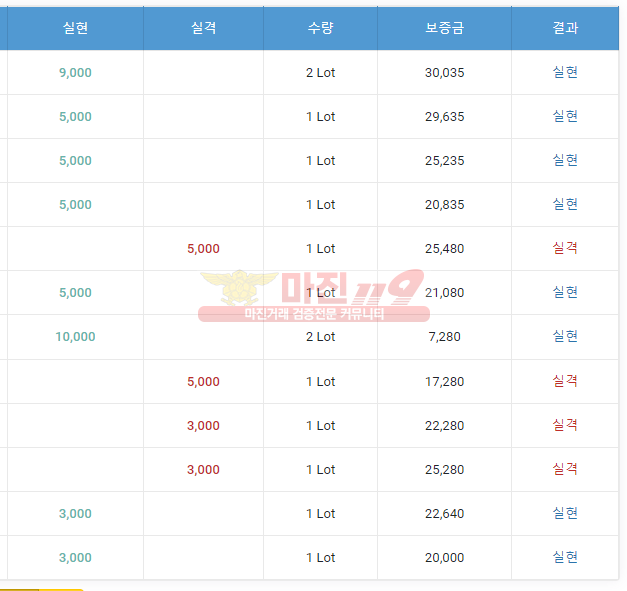
Task: Select 1 Lot in the 25,480 row
Action: click(320, 248)
